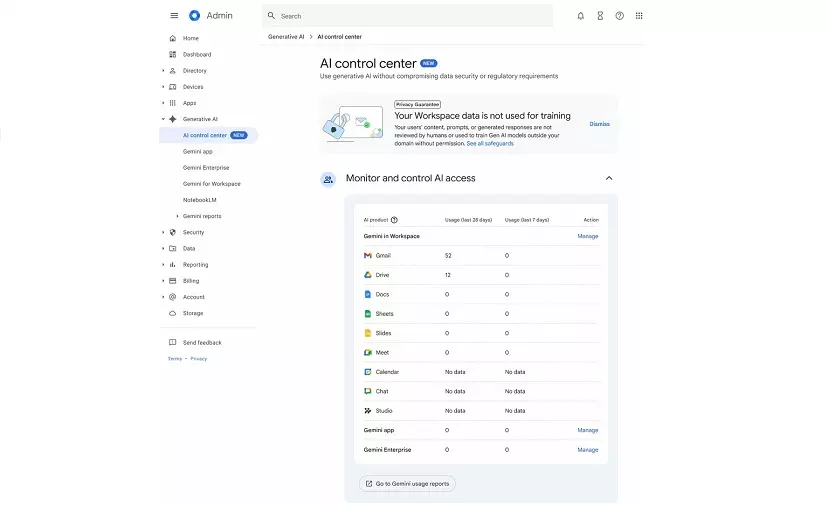The image size is (828, 506).
Task: Click the Directory person icon
Action: click(173, 70)
